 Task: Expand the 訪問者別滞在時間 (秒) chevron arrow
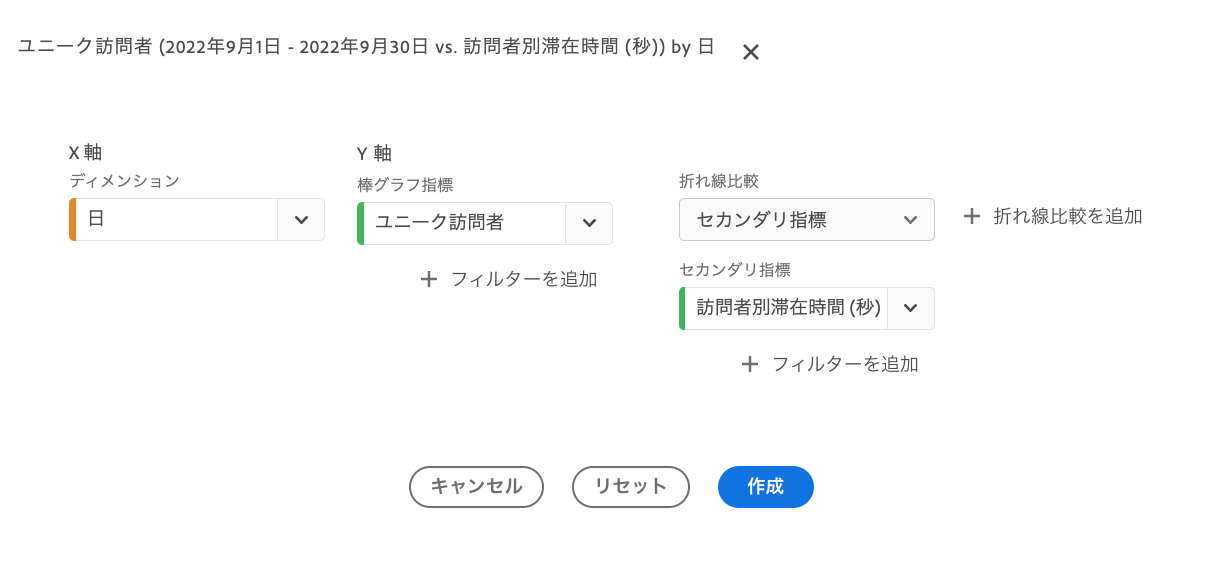(x=910, y=308)
